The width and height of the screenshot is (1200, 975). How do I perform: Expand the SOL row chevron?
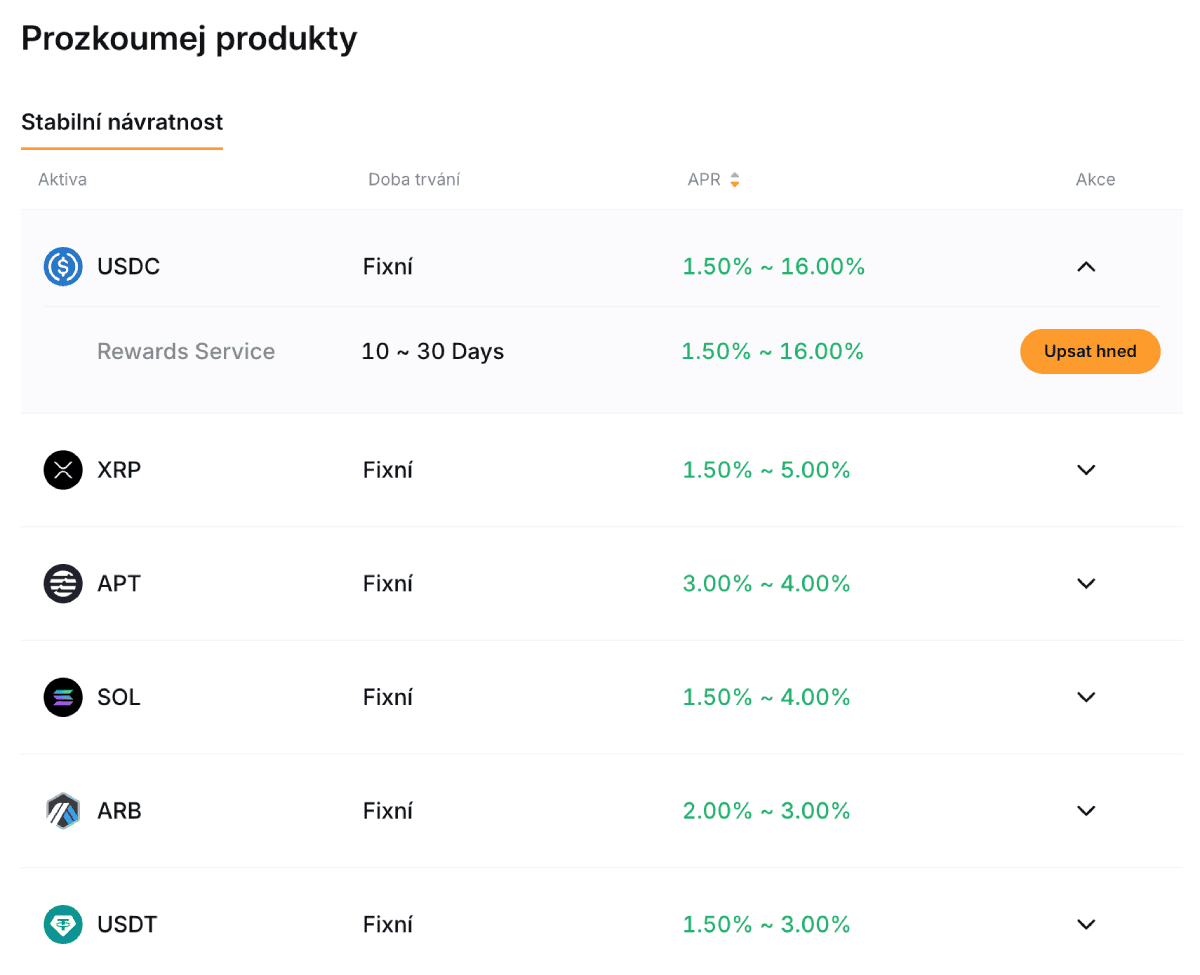pyautogui.click(x=1086, y=697)
